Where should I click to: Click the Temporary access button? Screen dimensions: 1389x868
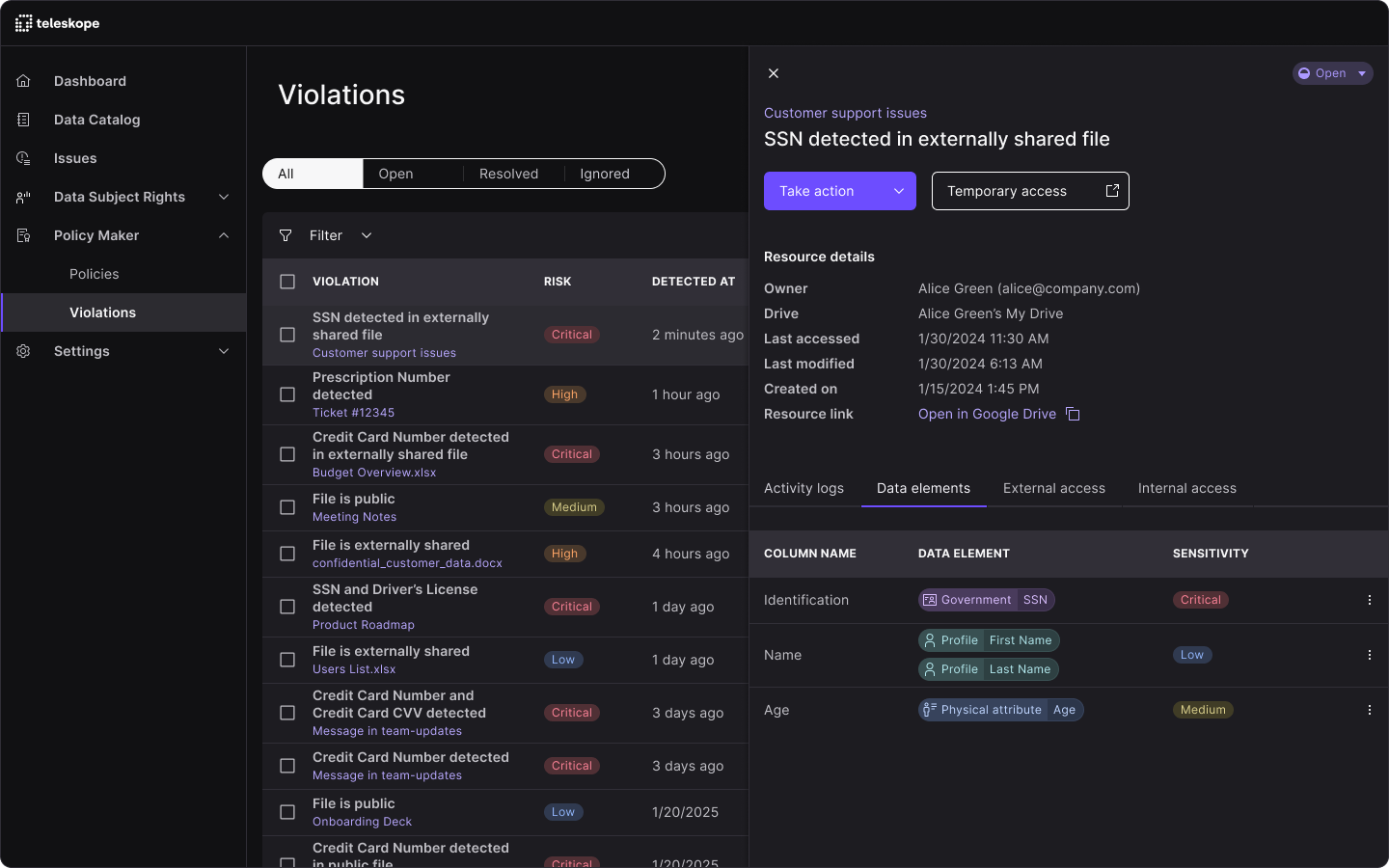click(1030, 191)
